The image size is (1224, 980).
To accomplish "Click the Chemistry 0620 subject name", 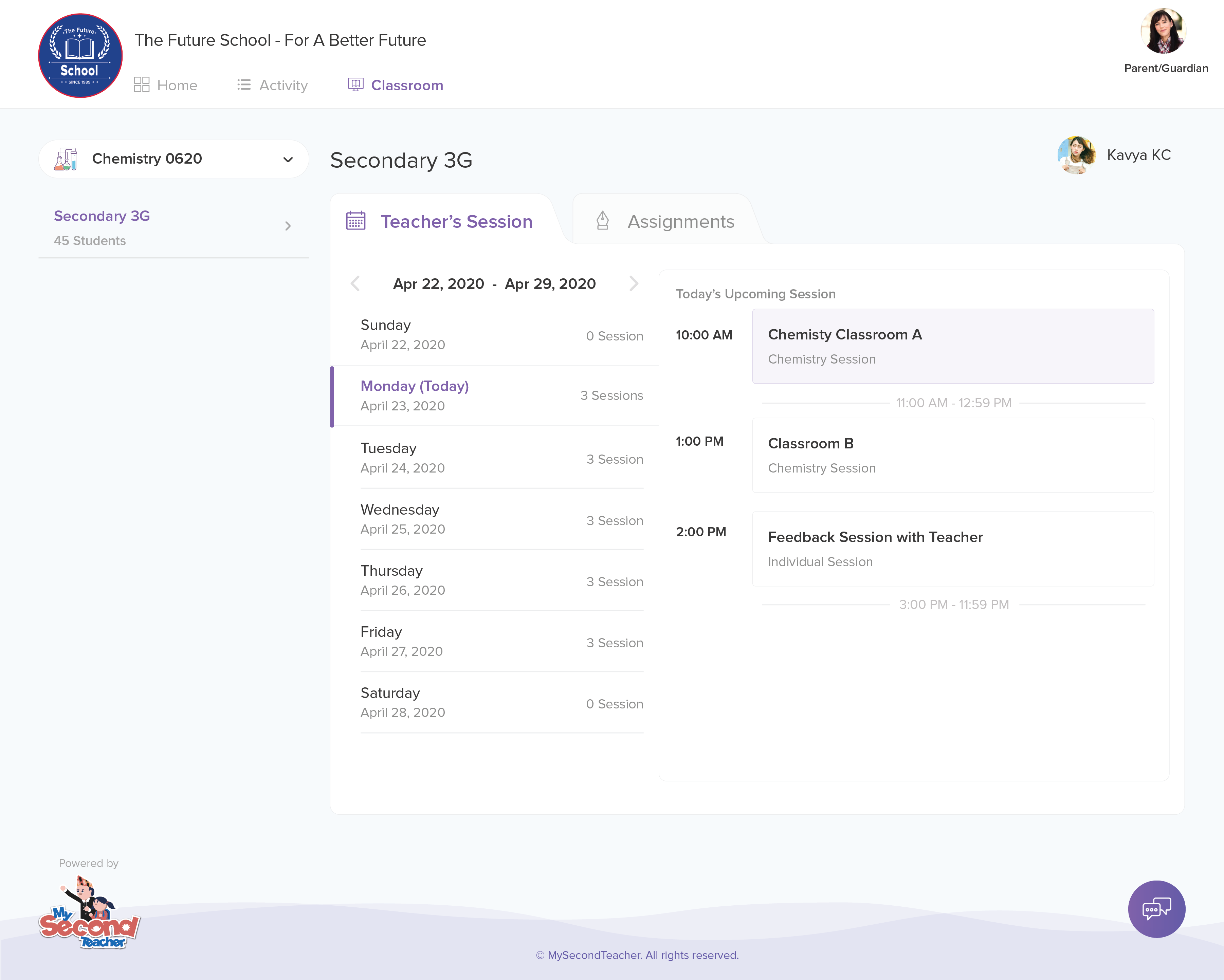I will pyautogui.click(x=147, y=159).
